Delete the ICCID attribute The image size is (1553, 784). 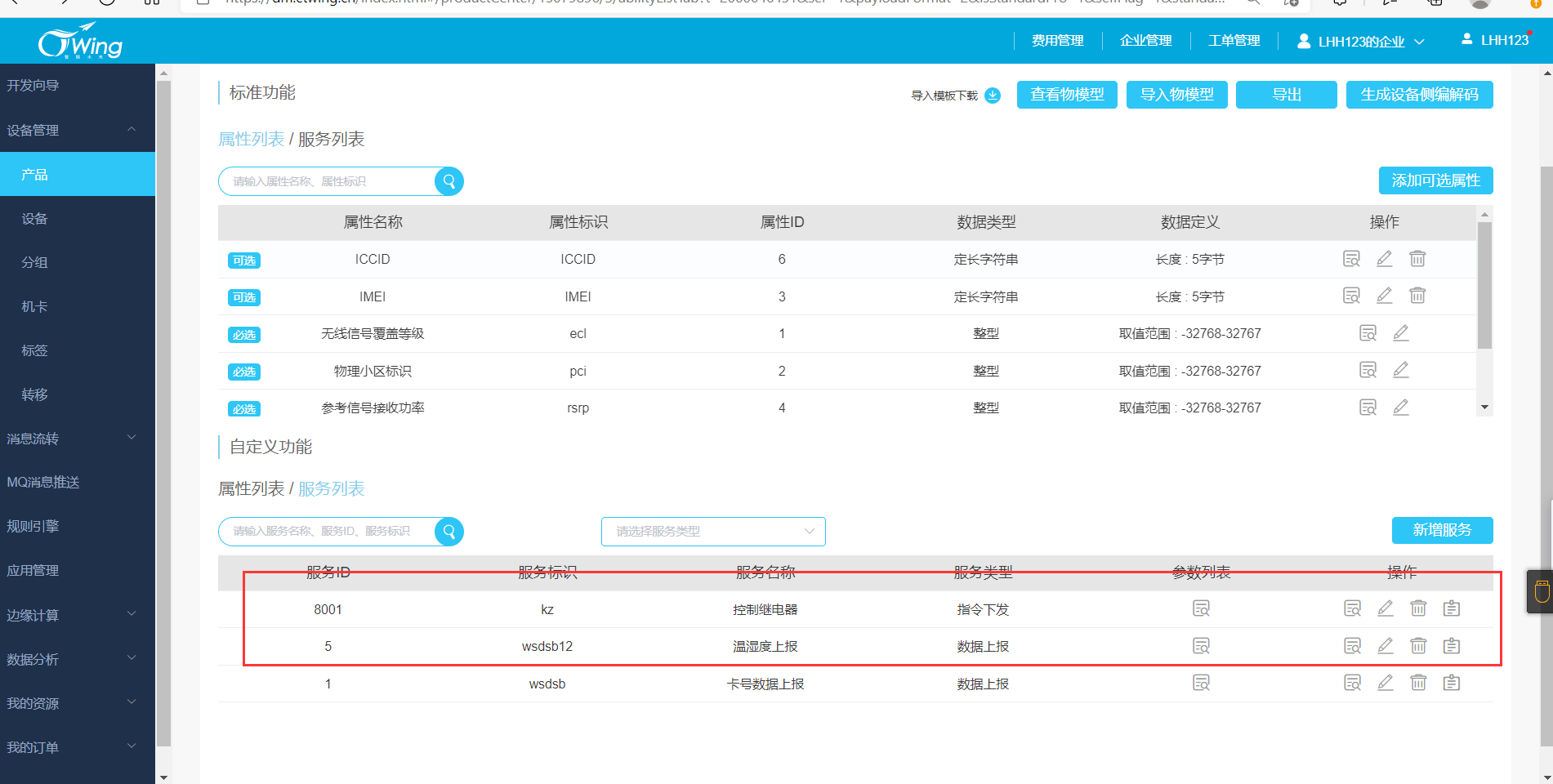pyautogui.click(x=1417, y=259)
